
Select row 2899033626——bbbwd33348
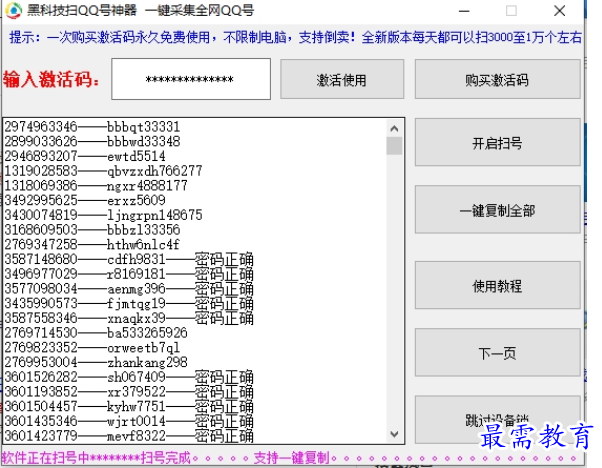[92, 141]
